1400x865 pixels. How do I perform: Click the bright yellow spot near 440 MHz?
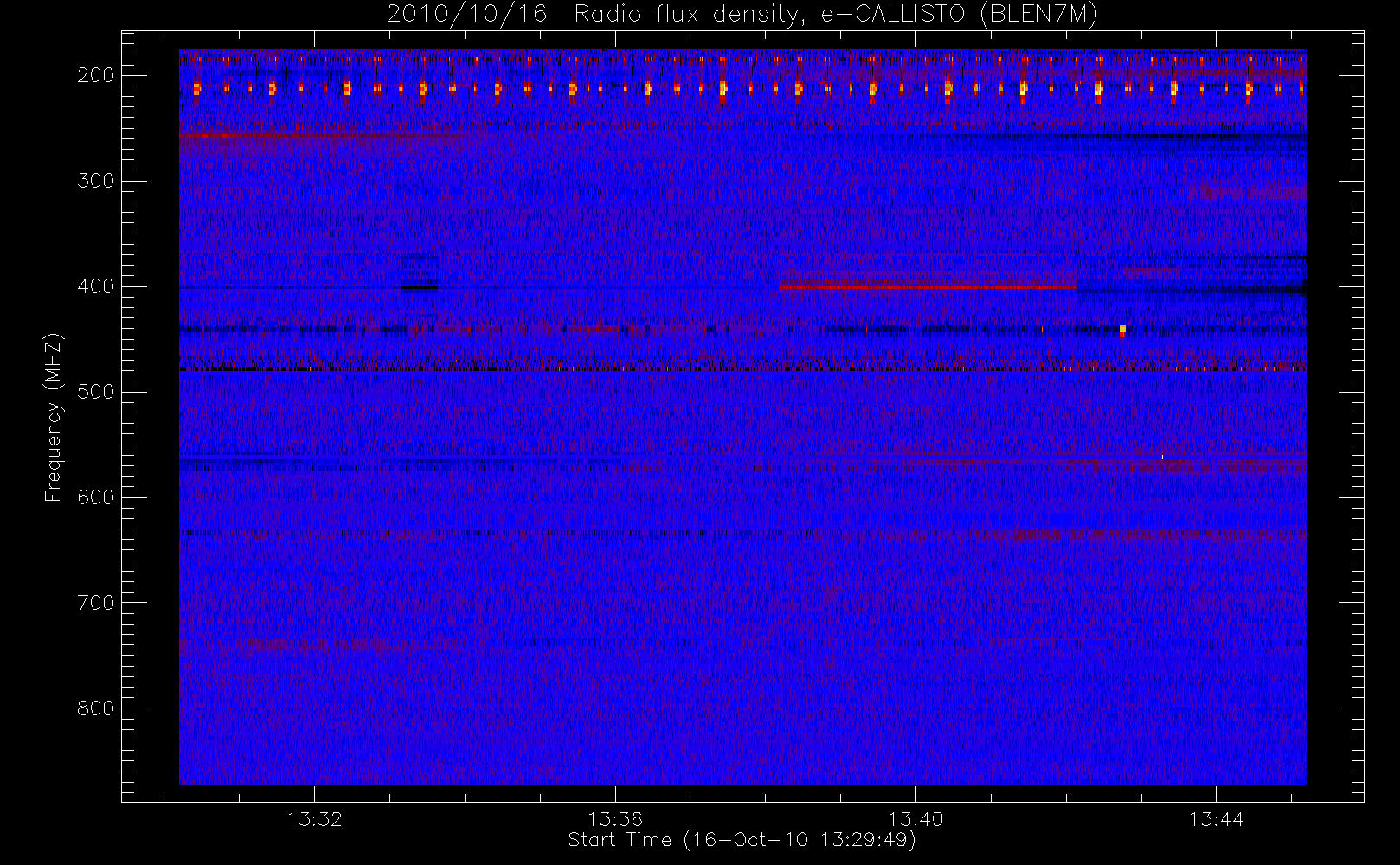pos(1122,330)
